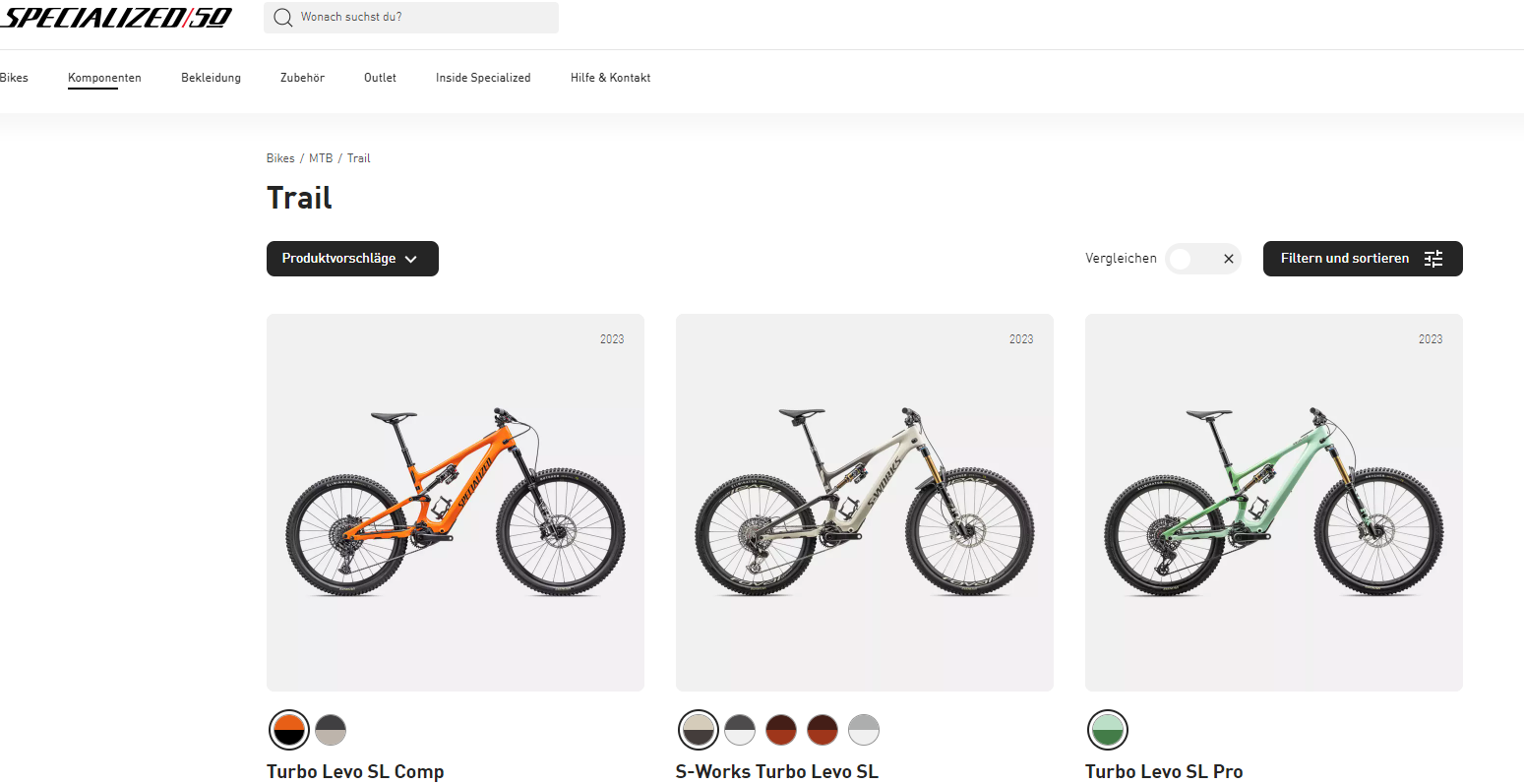
Task: Open the Produktvorschläge sort dropdown
Action: pos(352,259)
